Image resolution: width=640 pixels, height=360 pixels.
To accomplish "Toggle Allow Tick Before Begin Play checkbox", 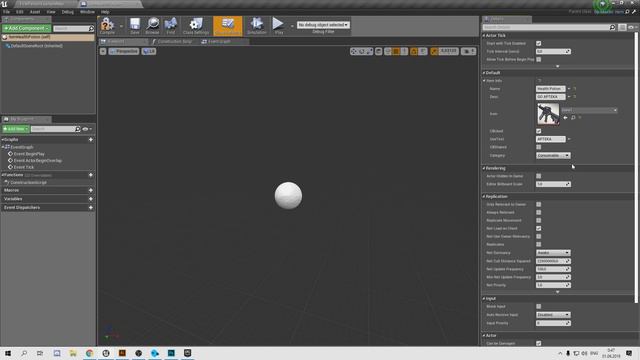I will tap(538, 60).
